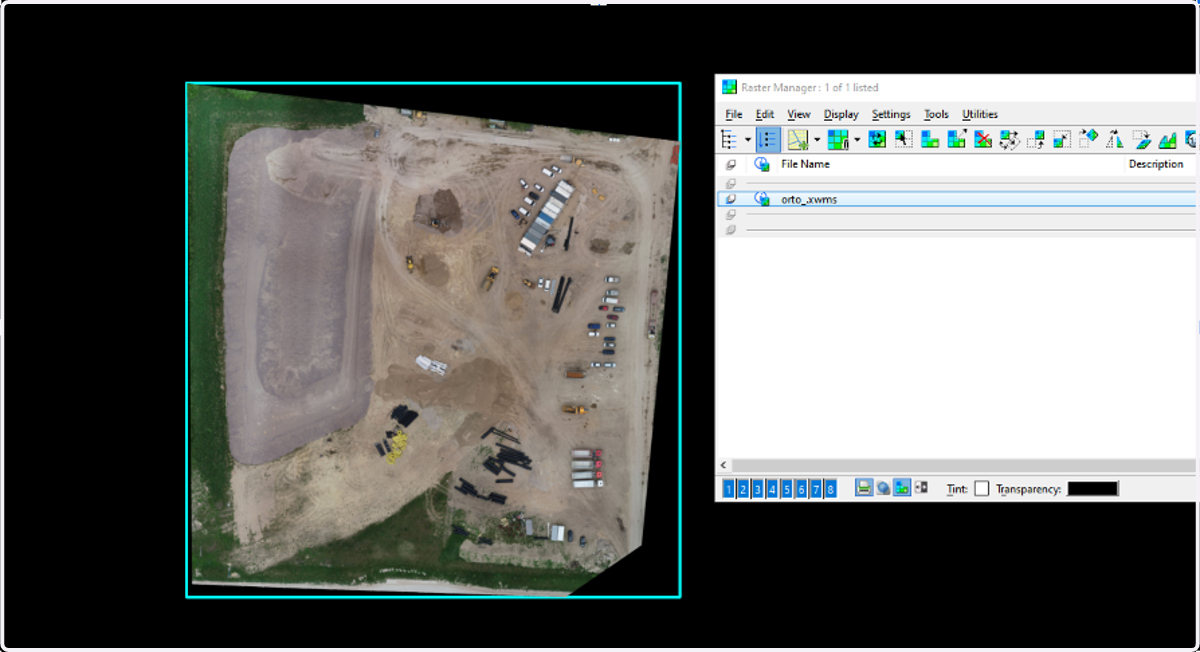This screenshot has width=1200, height=652.
Task: Open the Display menu
Action: coord(841,114)
